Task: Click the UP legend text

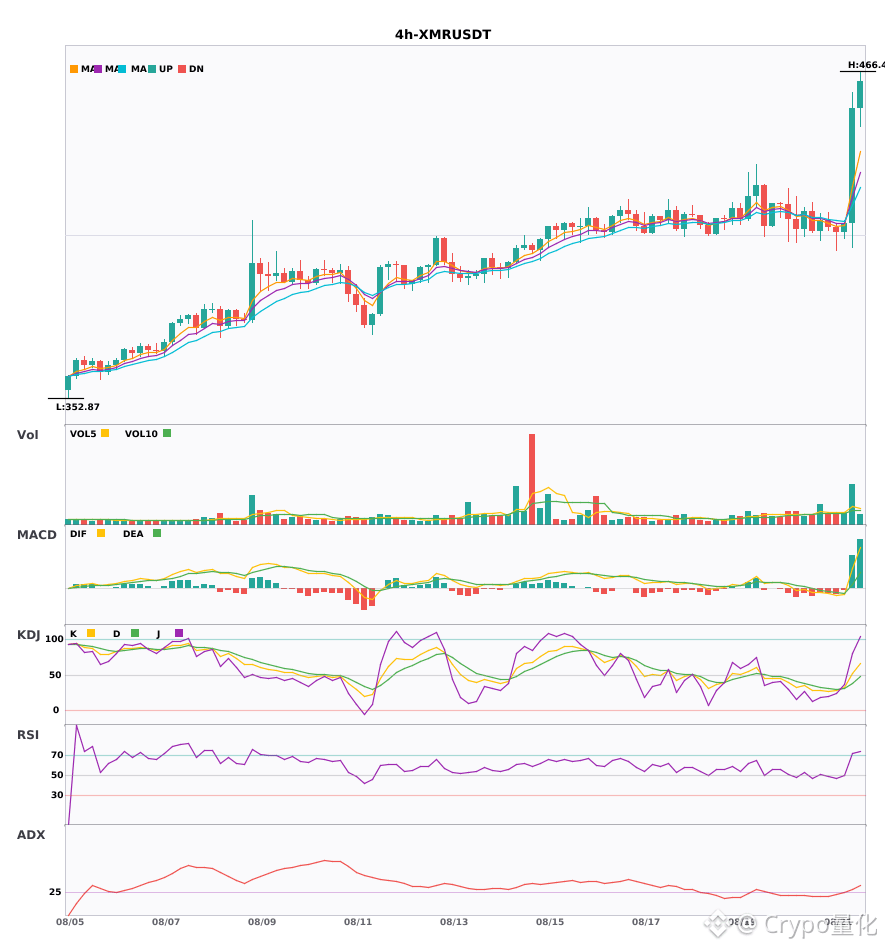Action: pyautogui.click(x=166, y=69)
